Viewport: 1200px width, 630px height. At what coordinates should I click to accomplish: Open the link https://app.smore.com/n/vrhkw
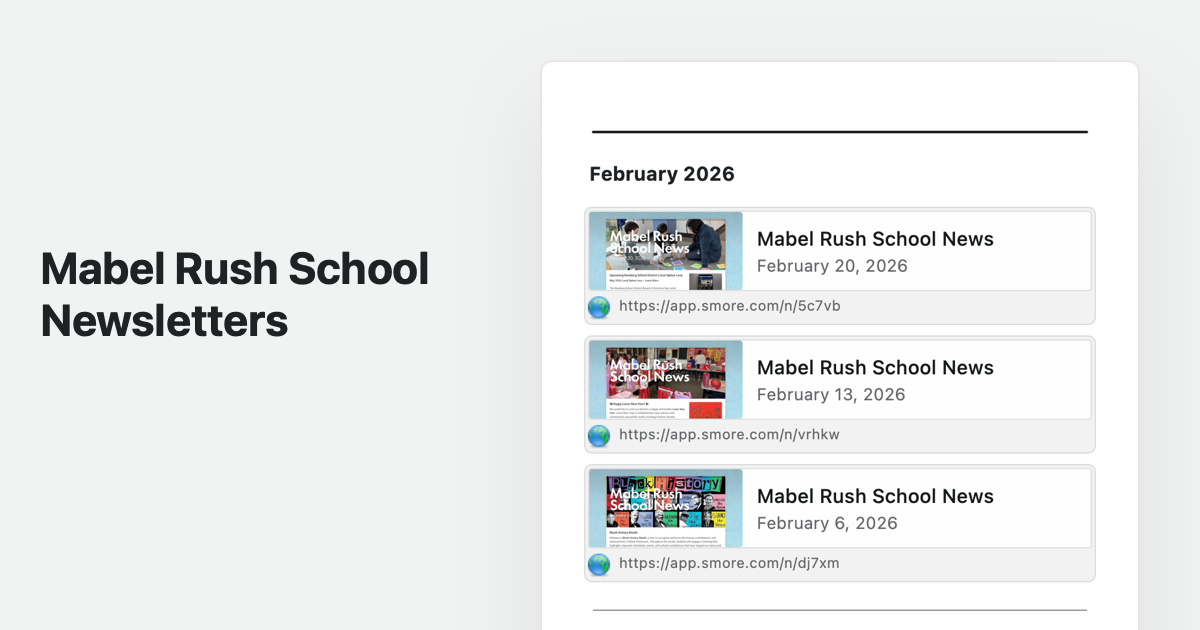click(730, 435)
